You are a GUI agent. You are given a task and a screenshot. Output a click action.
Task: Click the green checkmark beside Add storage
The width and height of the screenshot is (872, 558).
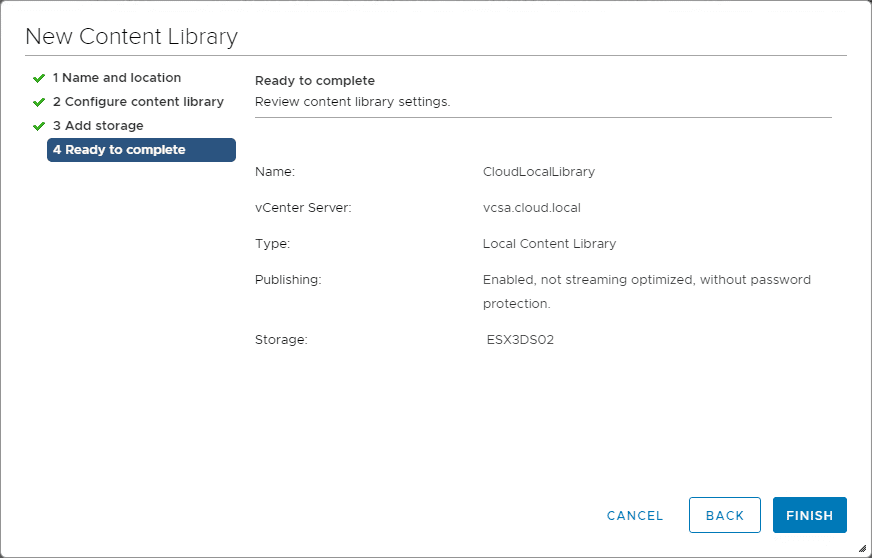coord(39,126)
